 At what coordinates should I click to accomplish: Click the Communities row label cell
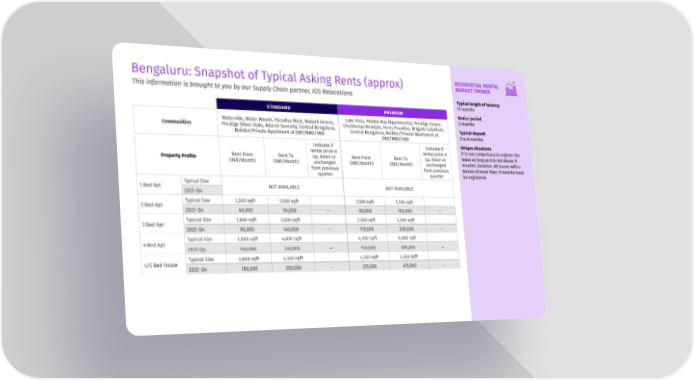click(x=176, y=121)
